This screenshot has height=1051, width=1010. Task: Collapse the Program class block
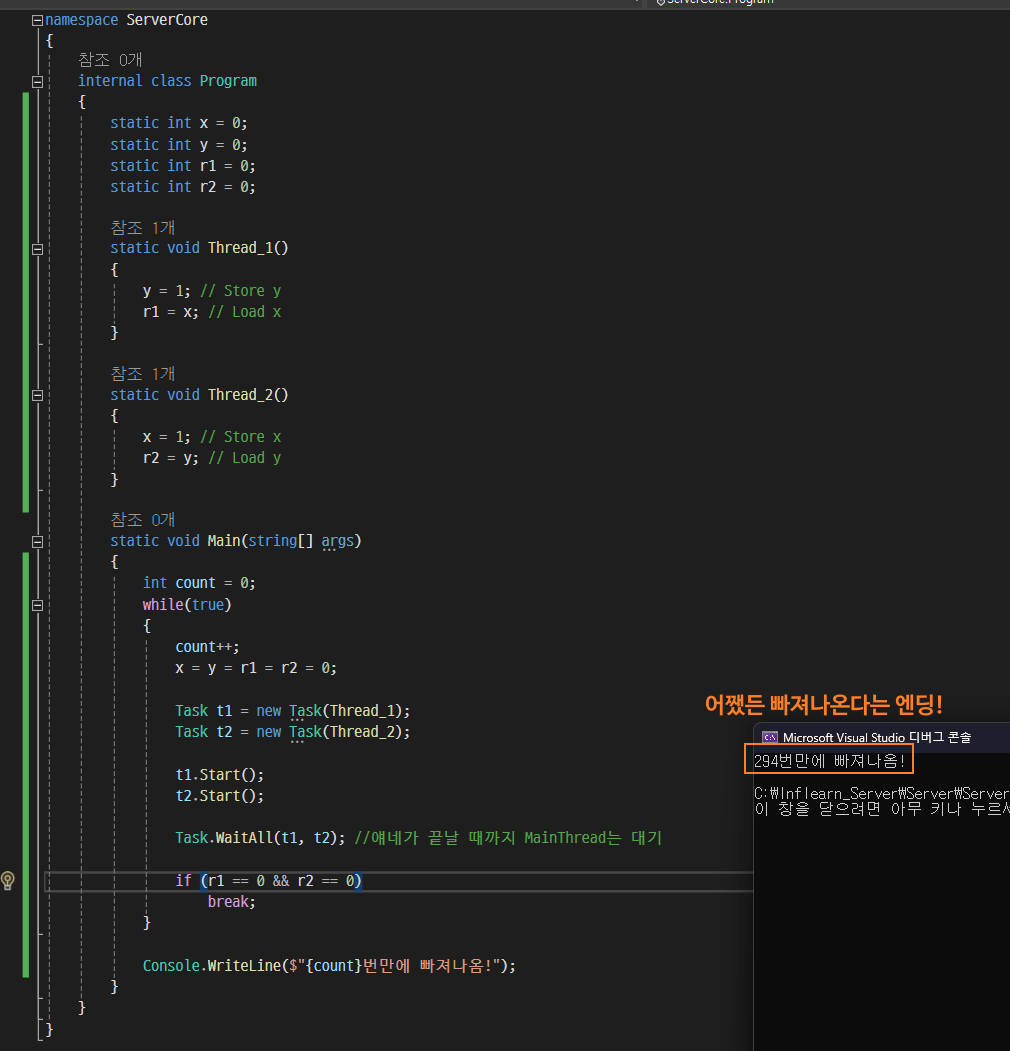38,82
